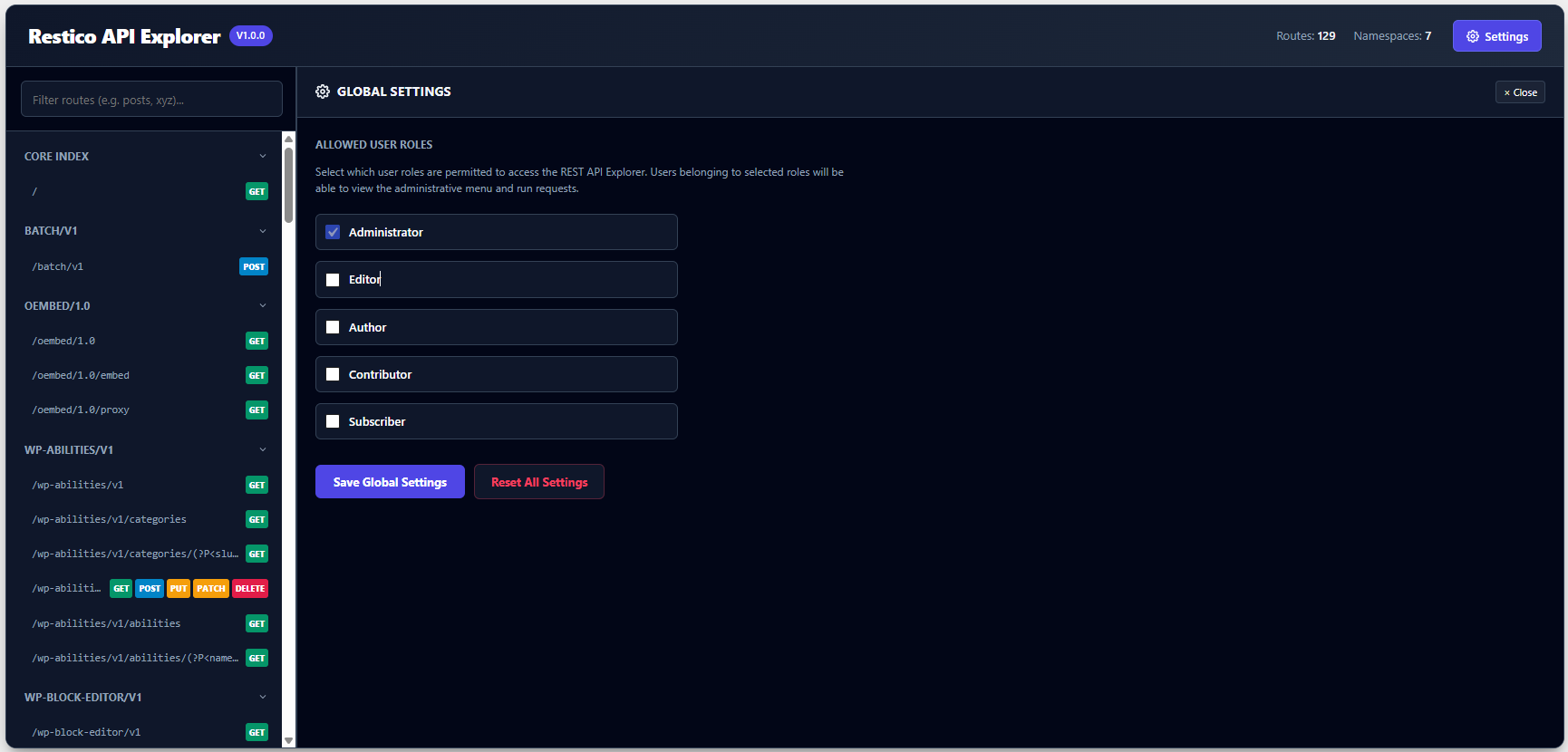Click GET badge beside /oembed/1.0/embed
Screen dimensions: 1568x752
click(257, 375)
